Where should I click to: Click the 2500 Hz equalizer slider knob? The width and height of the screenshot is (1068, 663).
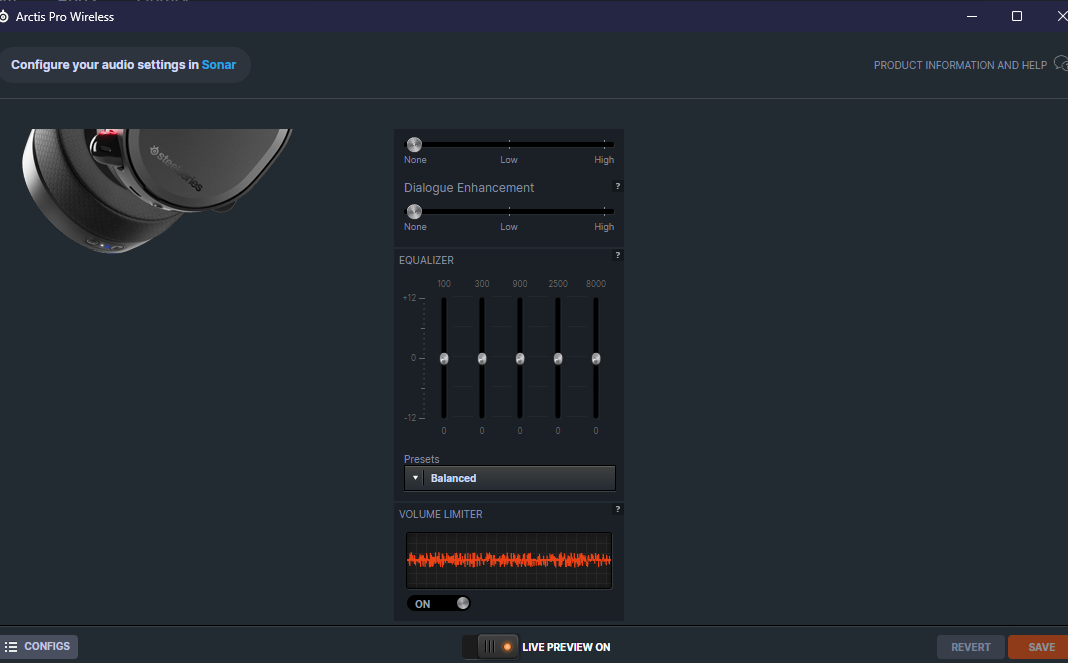click(558, 358)
